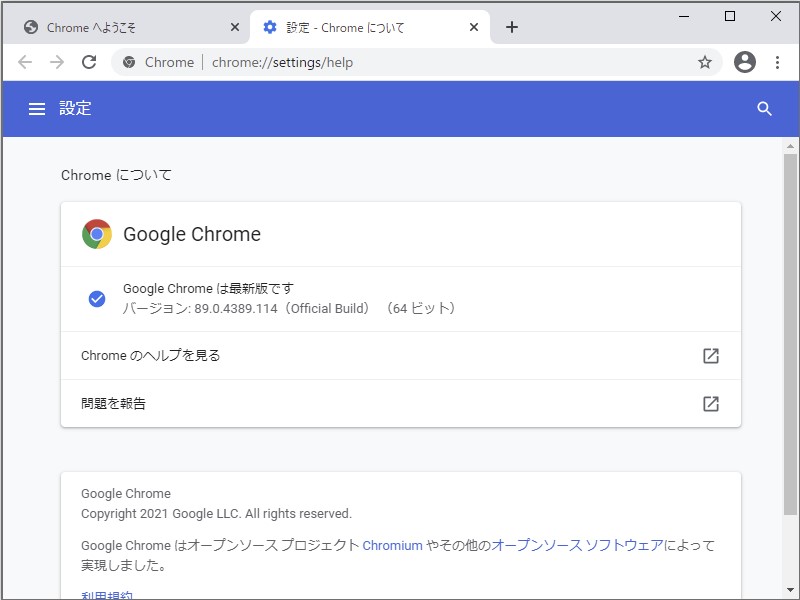Open the profile avatar icon

pos(745,62)
